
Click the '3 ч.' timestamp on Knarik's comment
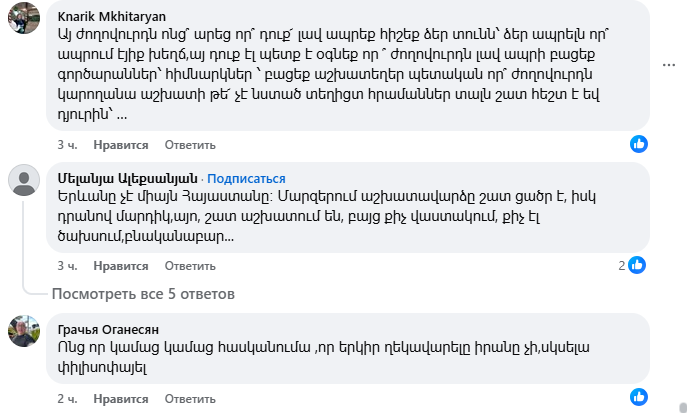click(66, 144)
